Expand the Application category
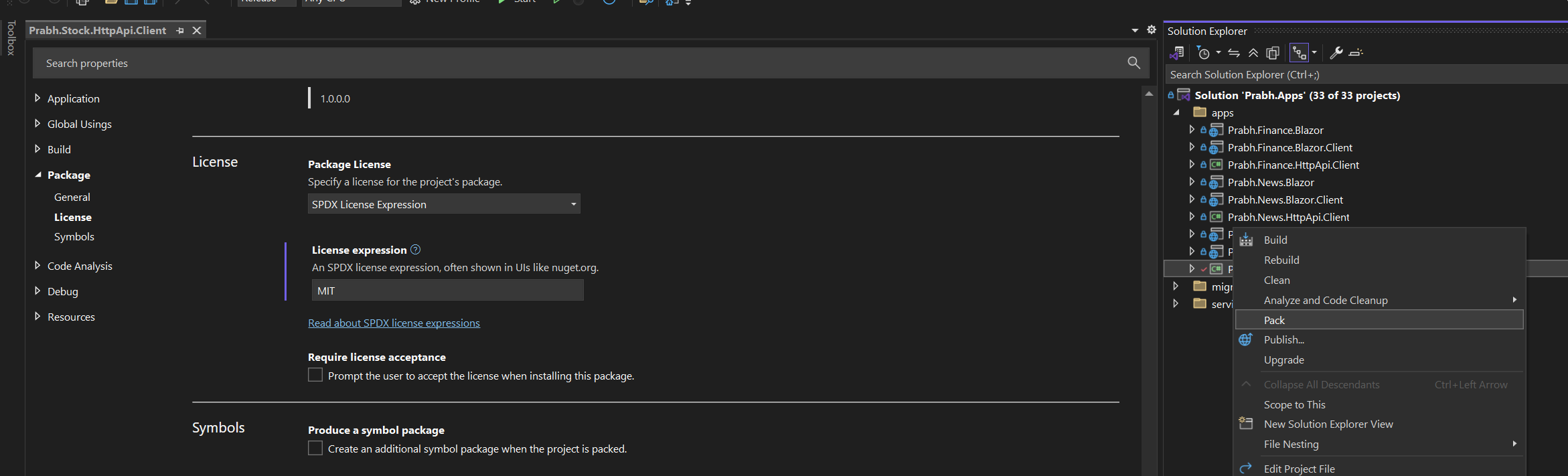Image resolution: width=1568 pixels, height=476 pixels. pos(37,98)
